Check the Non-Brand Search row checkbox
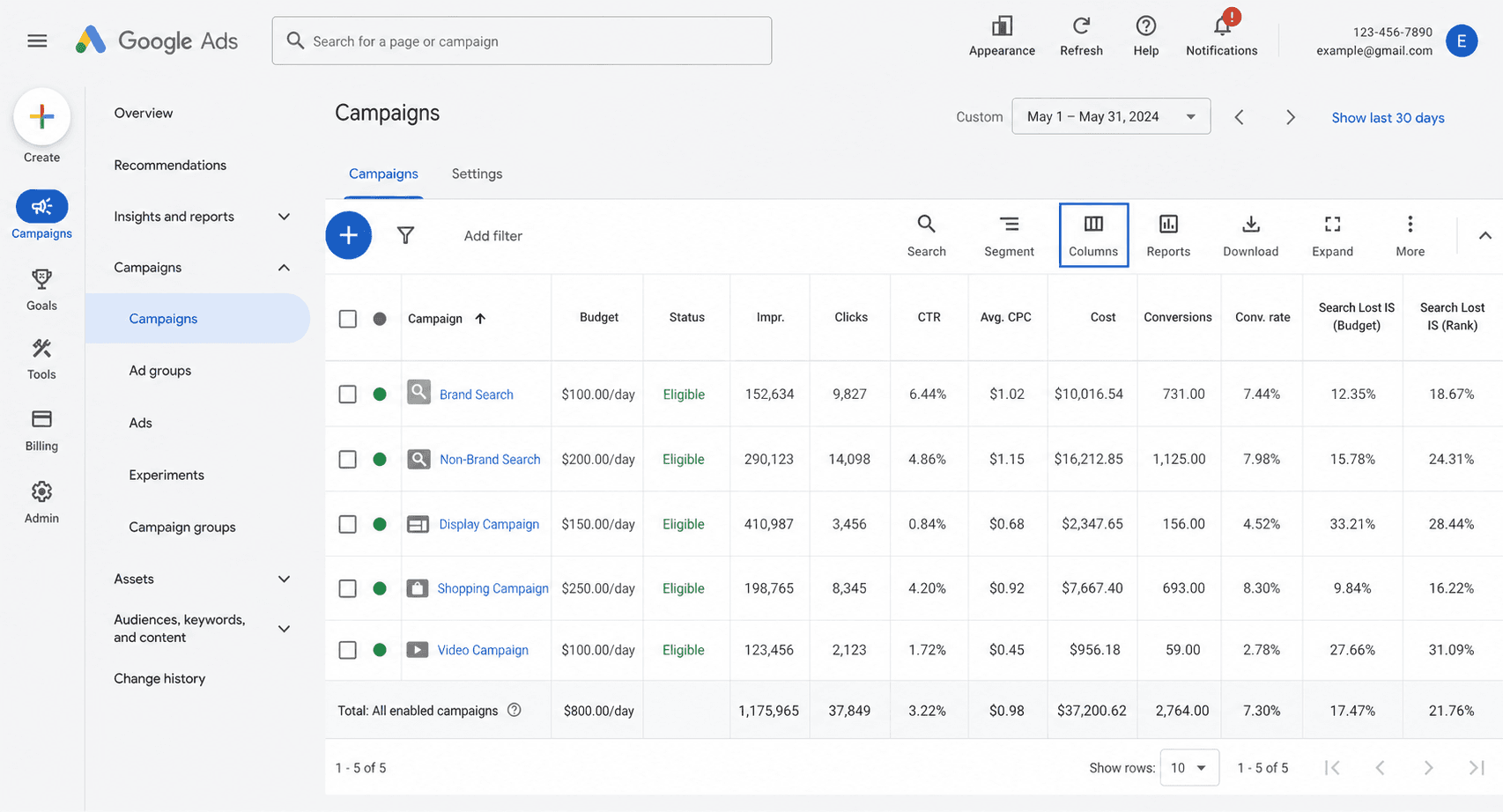The height and width of the screenshot is (812, 1503). [x=348, y=459]
